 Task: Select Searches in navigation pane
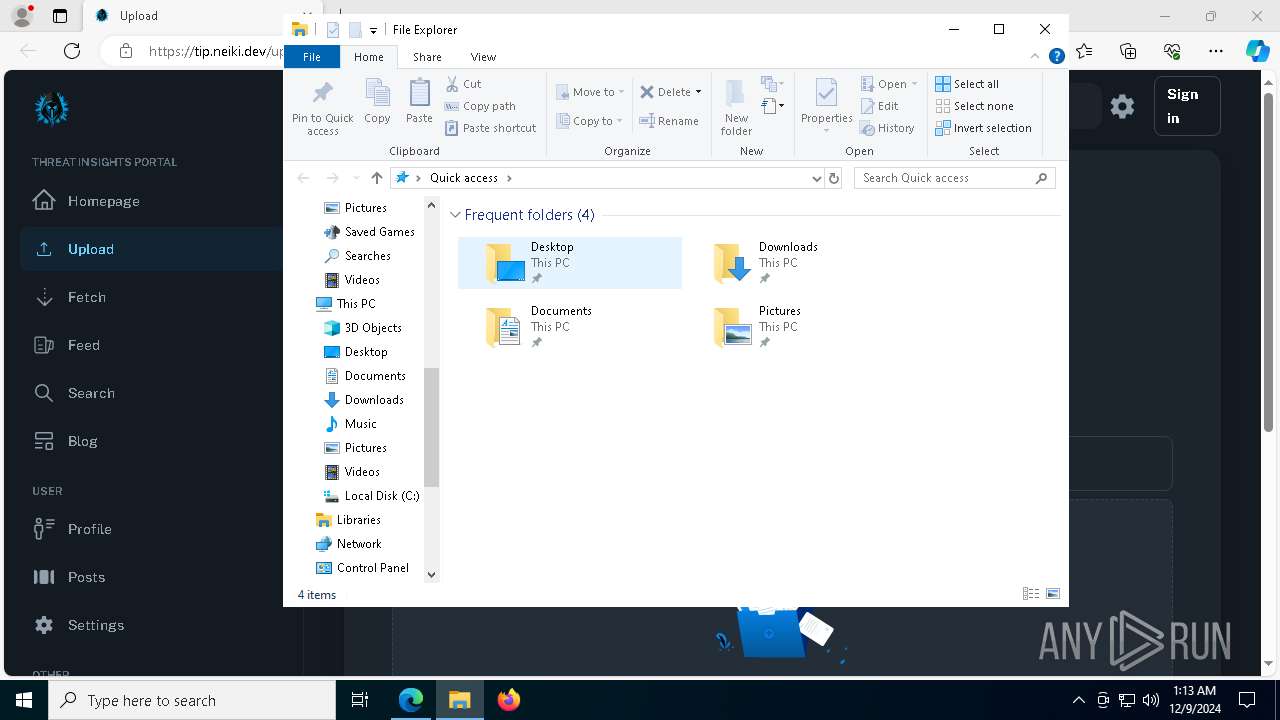point(367,256)
